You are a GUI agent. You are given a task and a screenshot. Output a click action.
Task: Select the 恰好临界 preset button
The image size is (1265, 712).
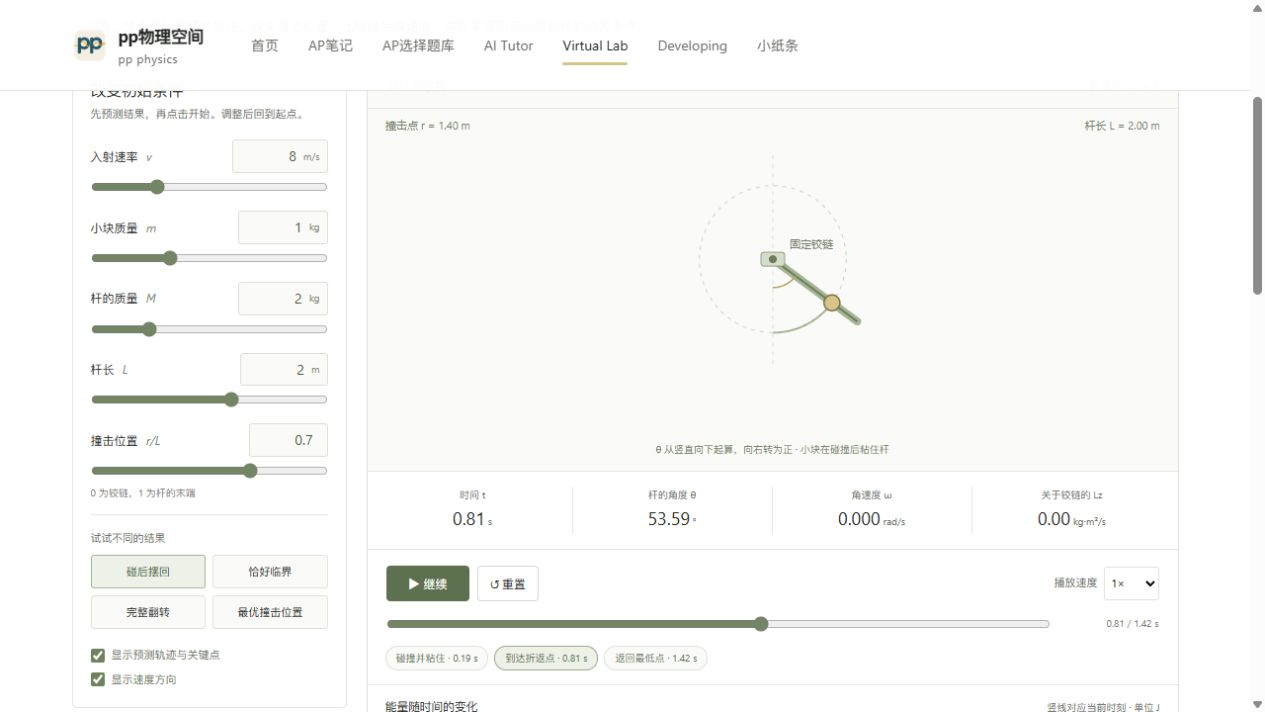pos(270,572)
